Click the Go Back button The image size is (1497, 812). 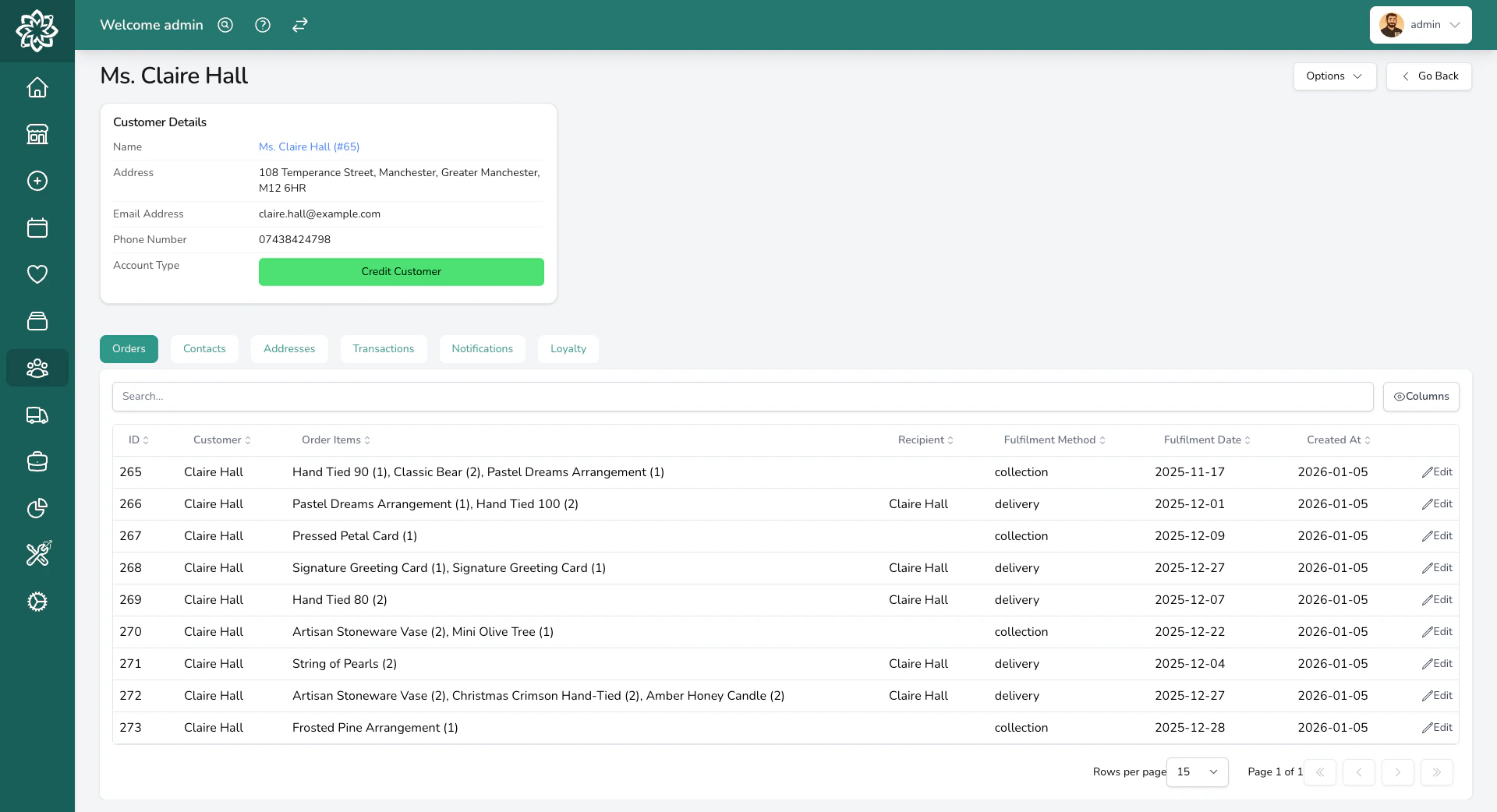(1429, 76)
